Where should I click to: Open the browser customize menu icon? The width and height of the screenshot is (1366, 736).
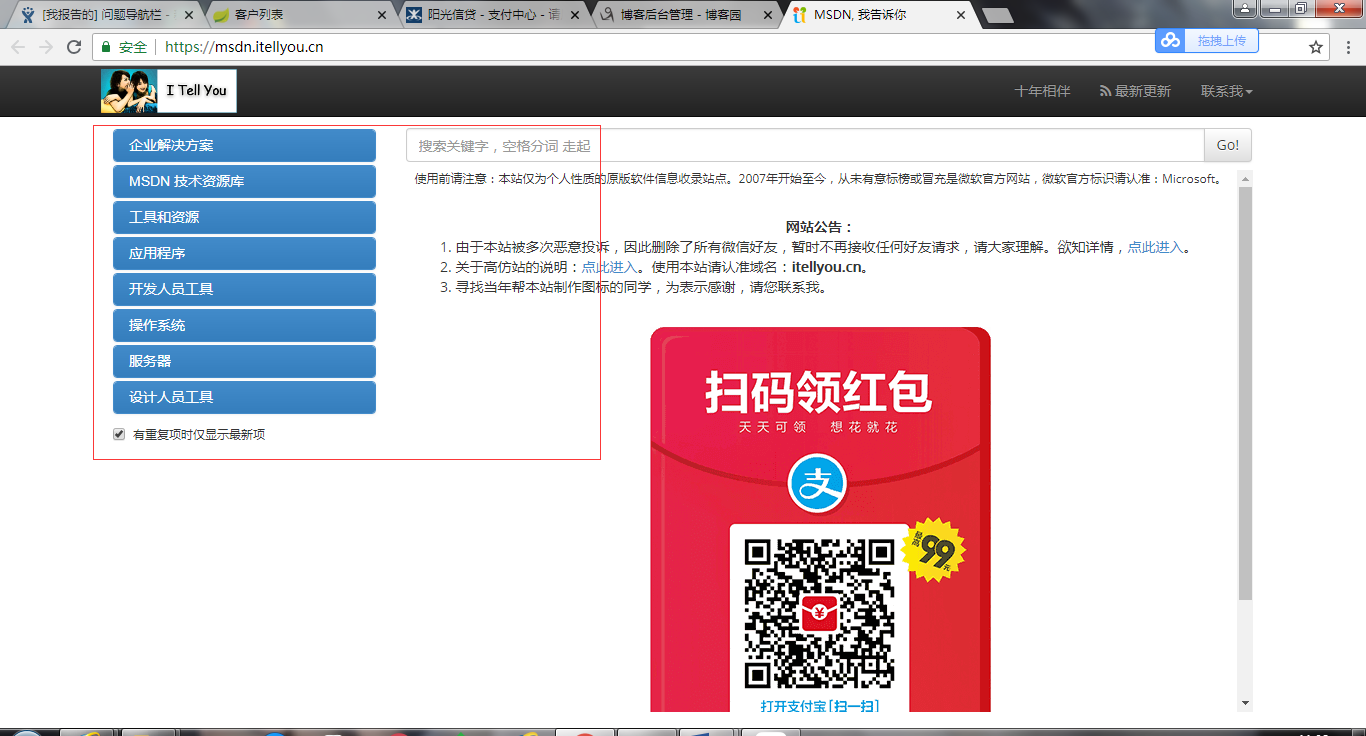pyautogui.click(x=1348, y=46)
